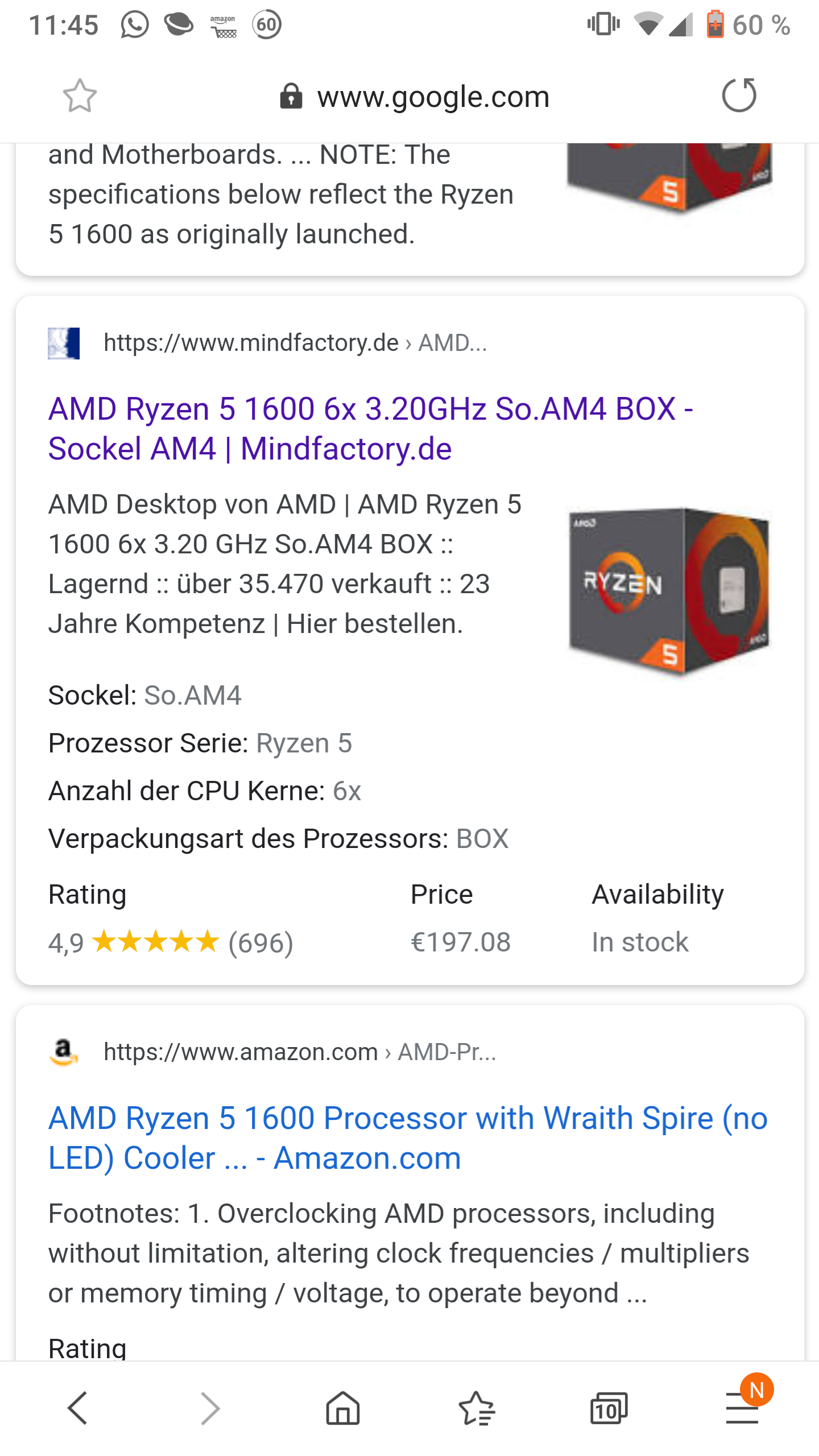The image size is (819, 1456).
Task: Tap the Amazon favicon in search results
Action: (64, 1052)
